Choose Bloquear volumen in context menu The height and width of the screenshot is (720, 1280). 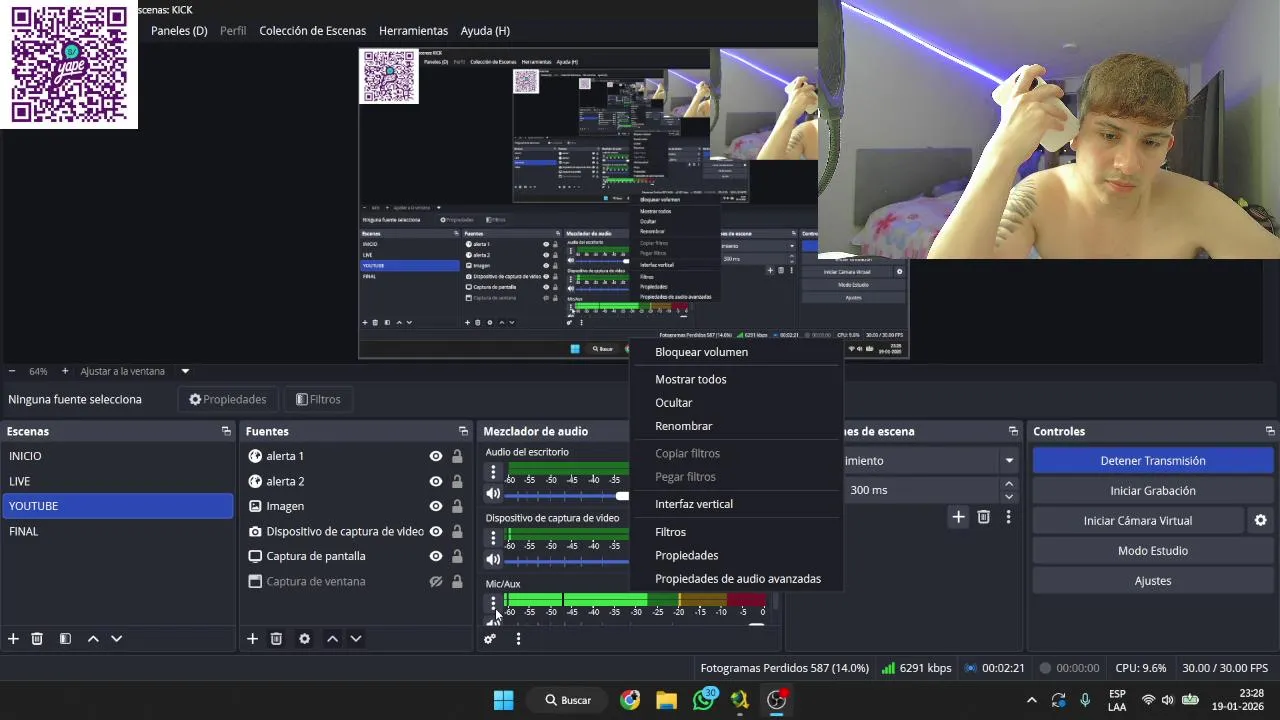click(737, 352)
